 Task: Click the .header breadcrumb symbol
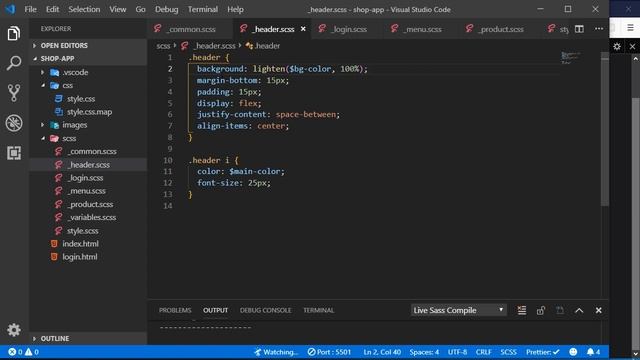tap(263, 46)
